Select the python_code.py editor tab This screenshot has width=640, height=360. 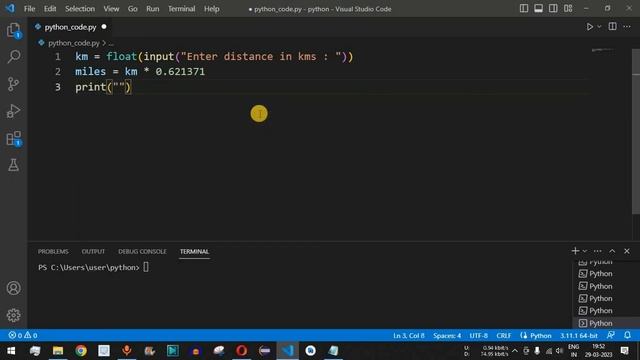click(x=70, y=27)
